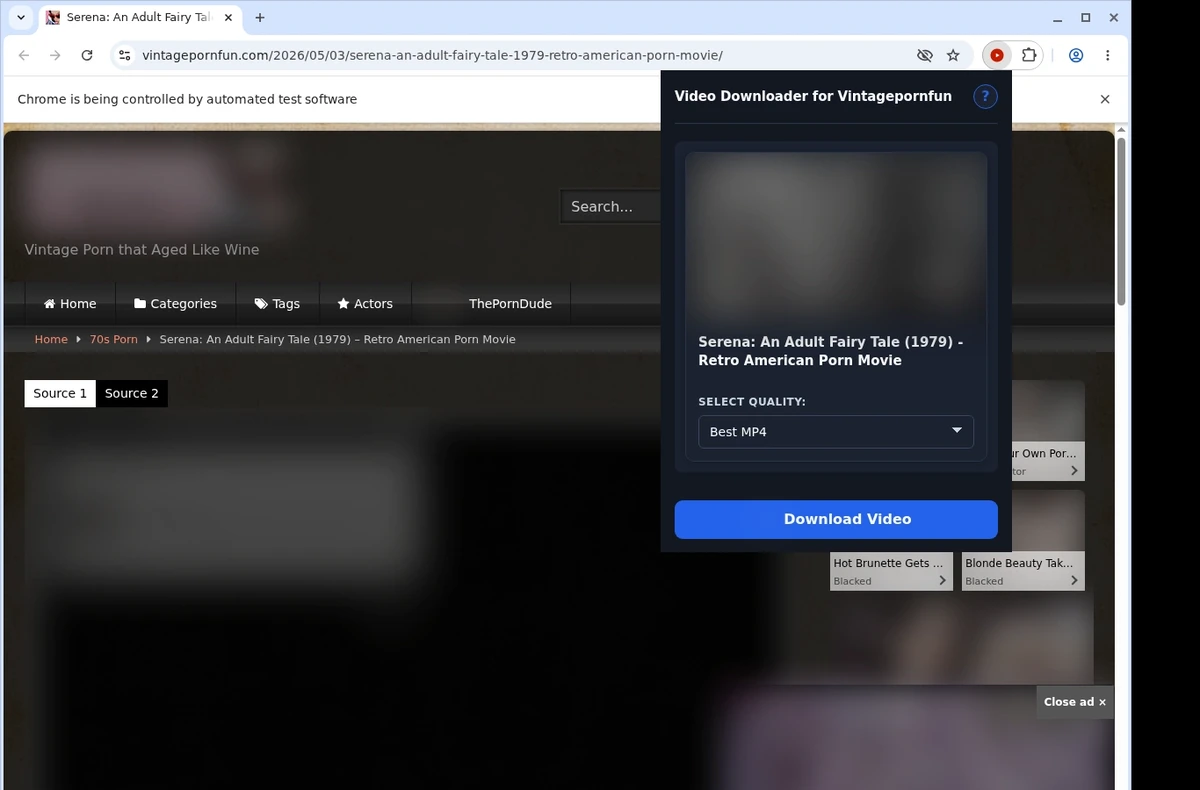This screenshot has height=790, width=1200.
Task: Open the Hot Brunette ad card arrow
Action: point(942,581)
